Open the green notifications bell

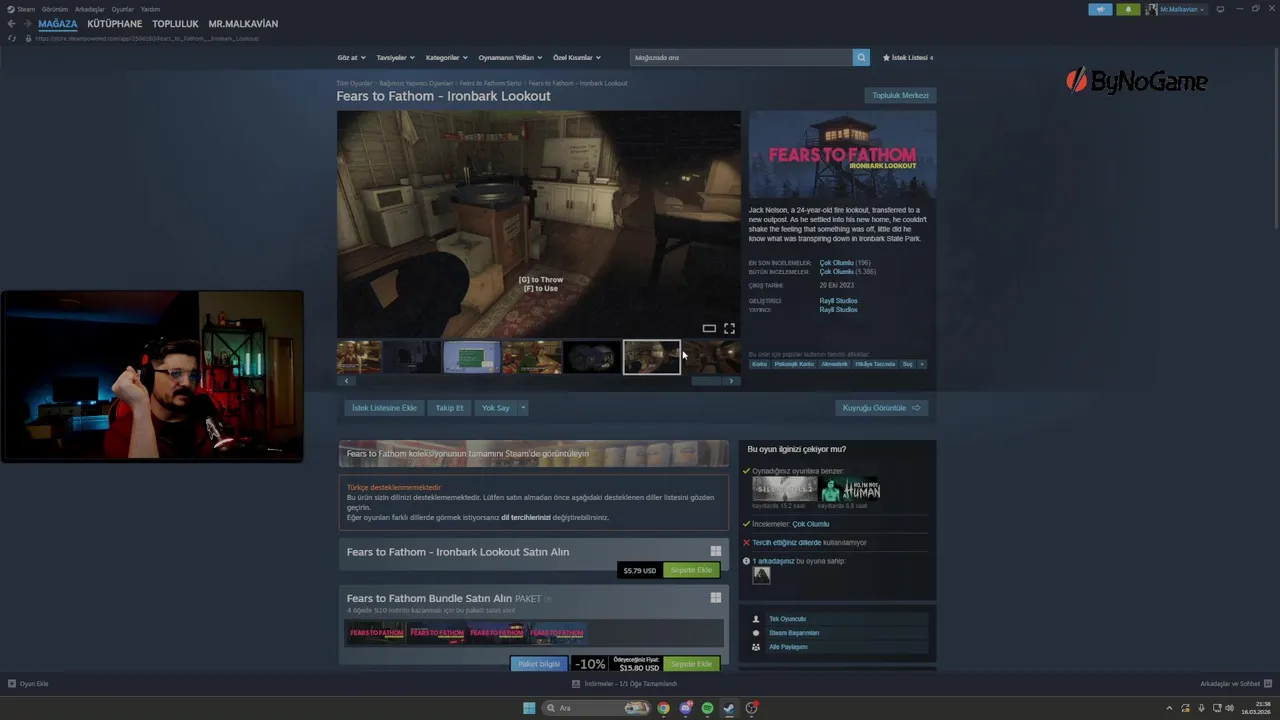1128,9
